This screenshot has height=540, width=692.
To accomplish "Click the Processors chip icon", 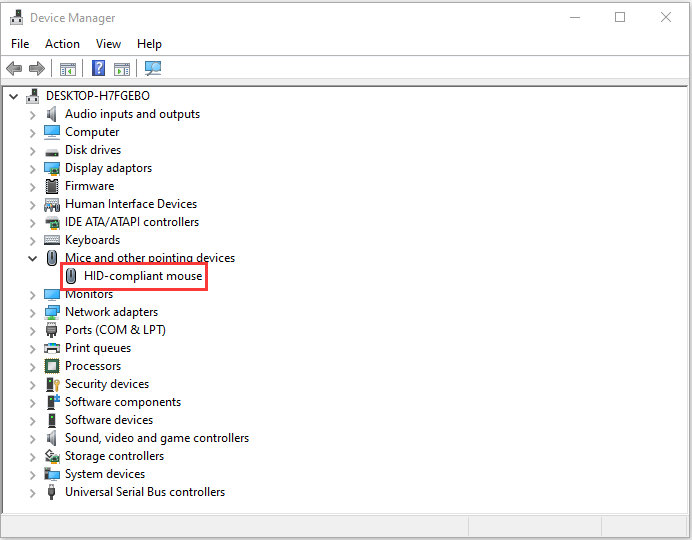I will point(53,366).
